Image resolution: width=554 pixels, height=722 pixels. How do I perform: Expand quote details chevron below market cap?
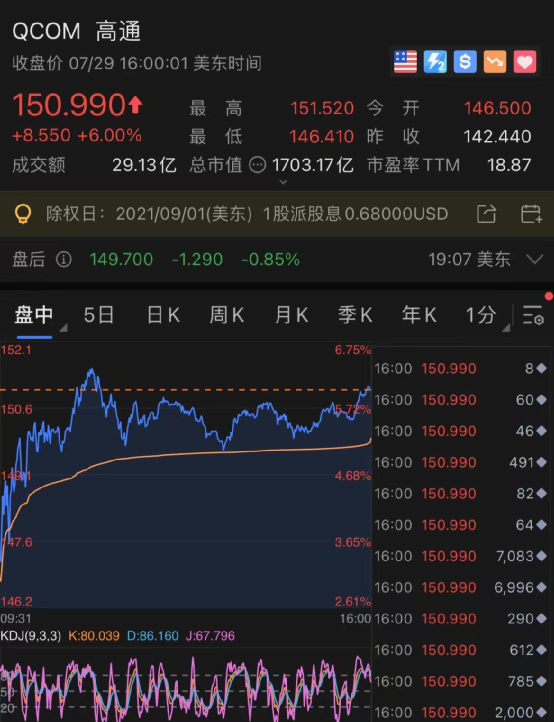283,182
